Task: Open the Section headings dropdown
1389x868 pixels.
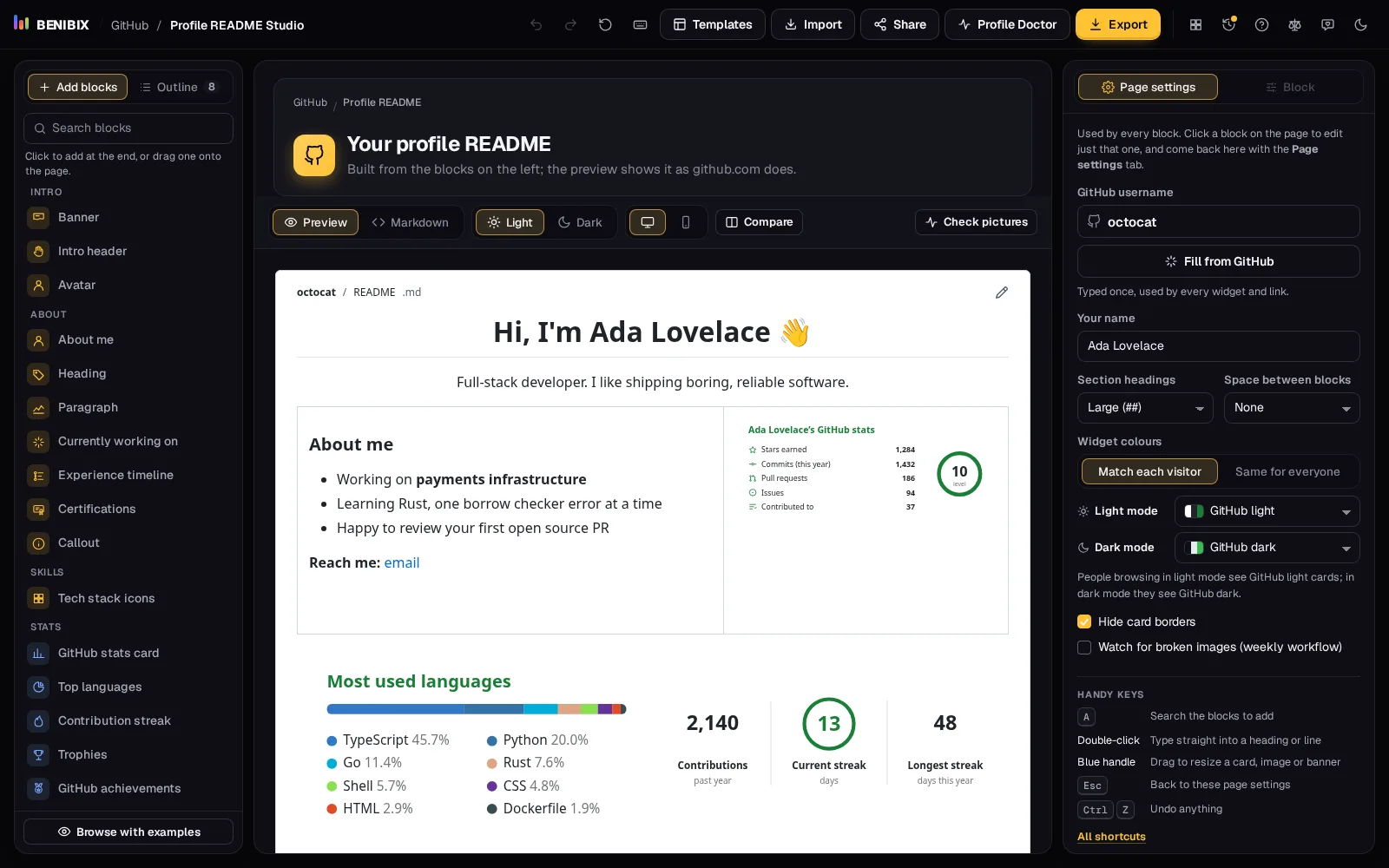Action: 1145,408
